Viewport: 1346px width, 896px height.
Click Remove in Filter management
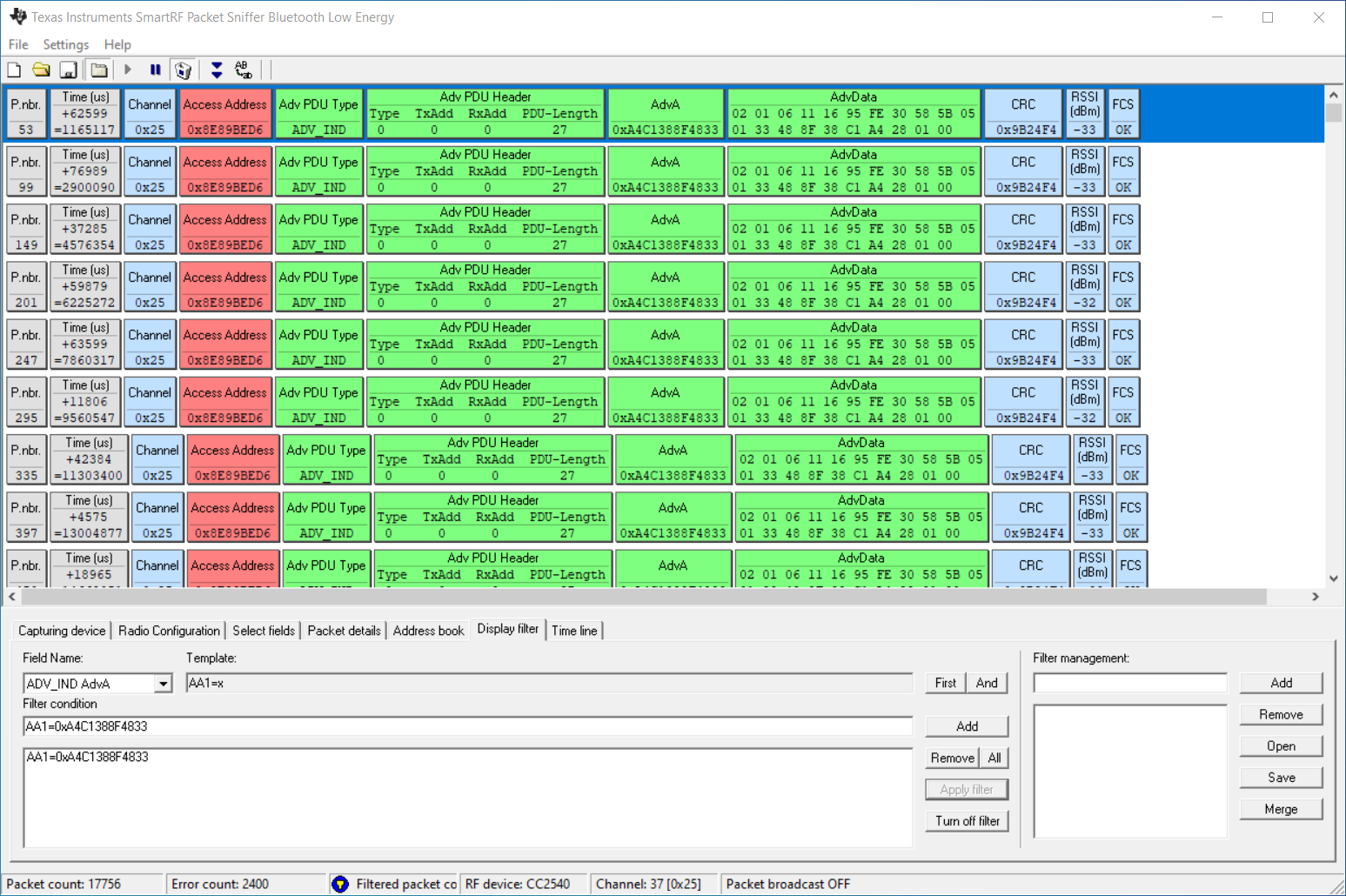(1281, 714)
